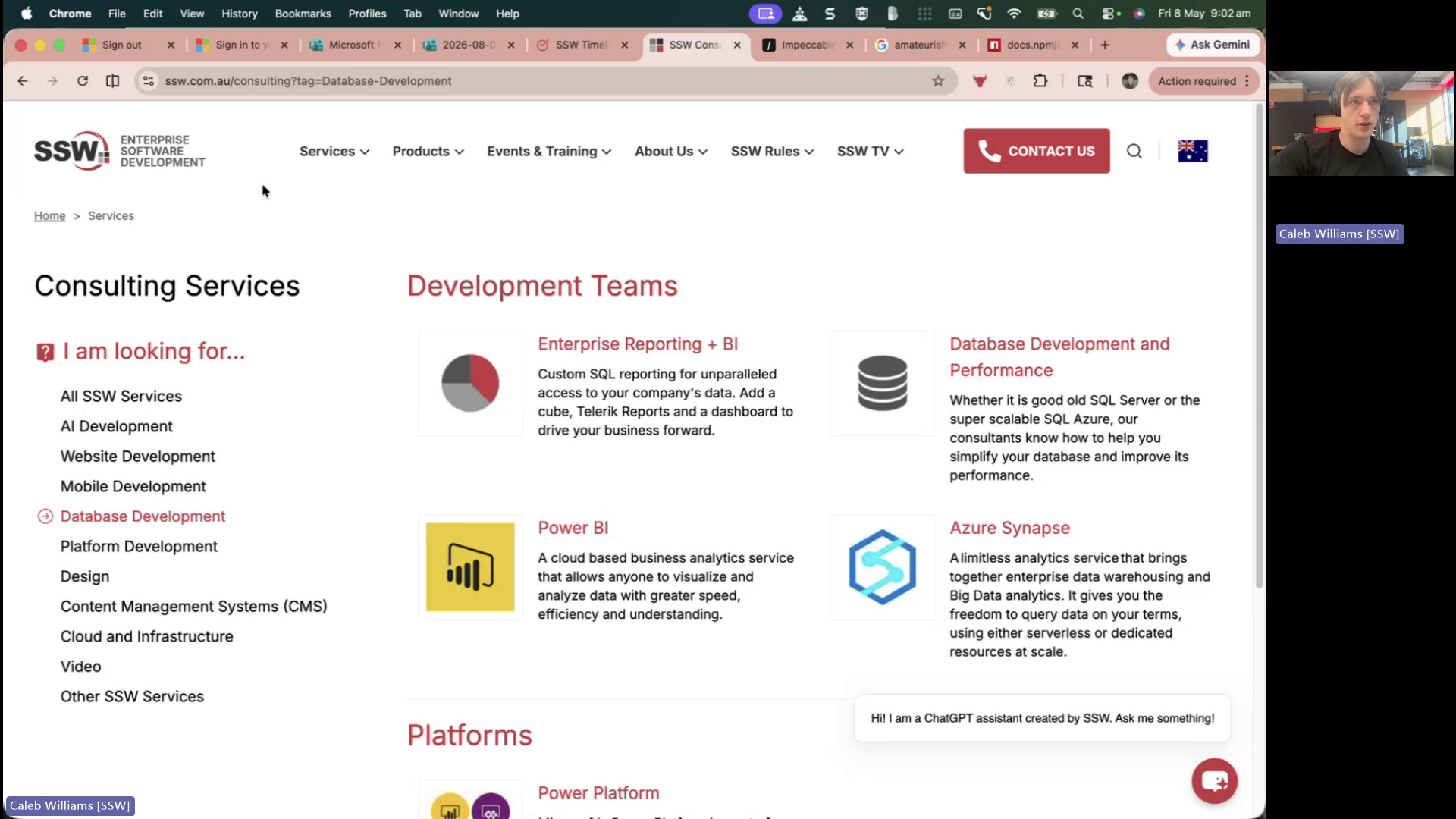Click the site information icon in address bar
The width and height of the screenshot is (1456, 819).
(x=149, y=81)
